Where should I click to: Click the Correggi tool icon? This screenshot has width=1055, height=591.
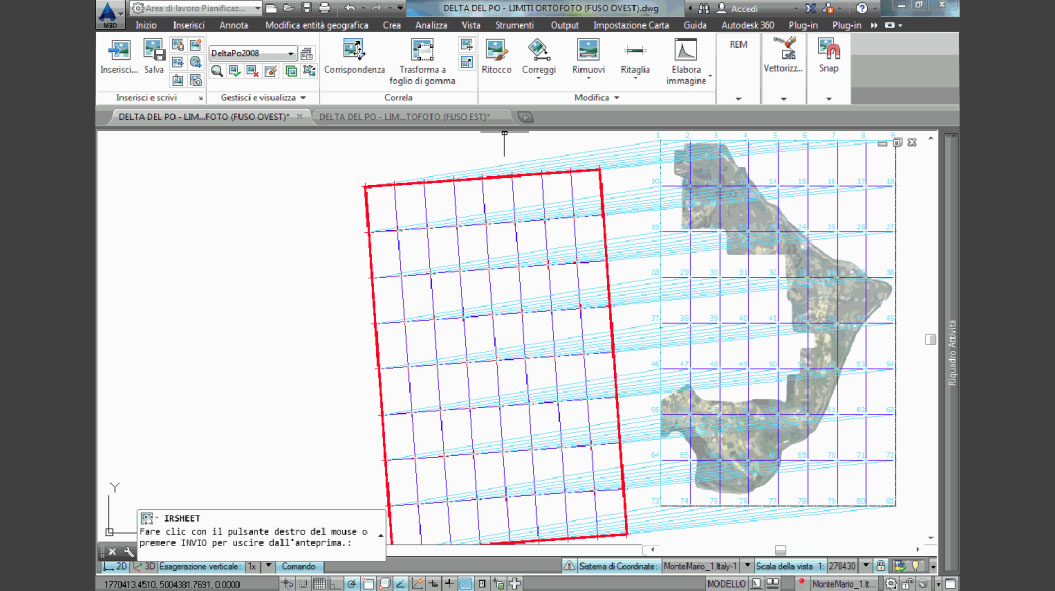(x=538, y=50)
